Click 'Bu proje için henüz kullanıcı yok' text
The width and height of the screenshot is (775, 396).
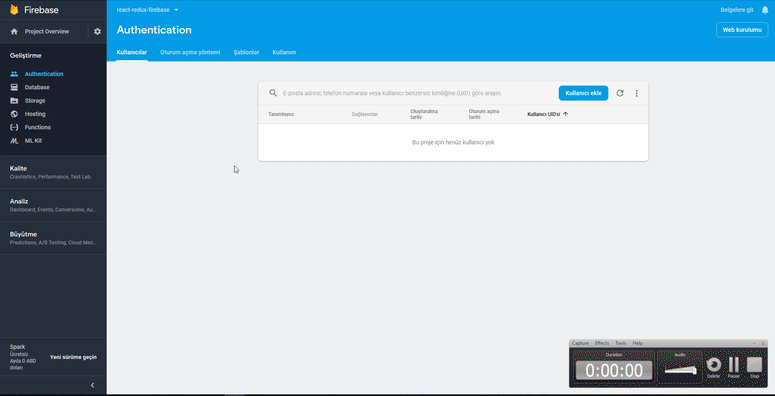pyautogui.click(x=453, y=142)
